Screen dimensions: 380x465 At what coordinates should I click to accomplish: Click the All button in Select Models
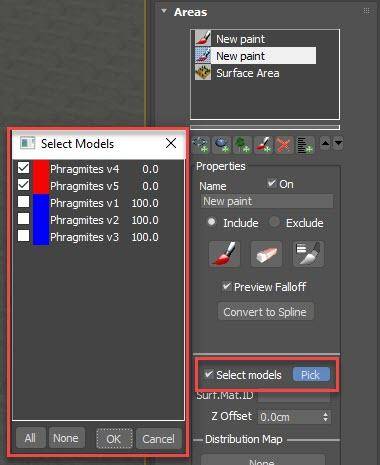tap(30, 438)
